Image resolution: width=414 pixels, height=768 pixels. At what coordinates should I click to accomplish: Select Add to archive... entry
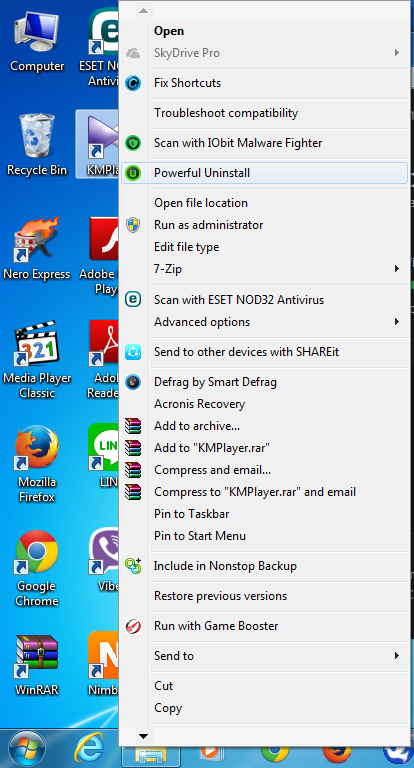[x=264, y=426]
